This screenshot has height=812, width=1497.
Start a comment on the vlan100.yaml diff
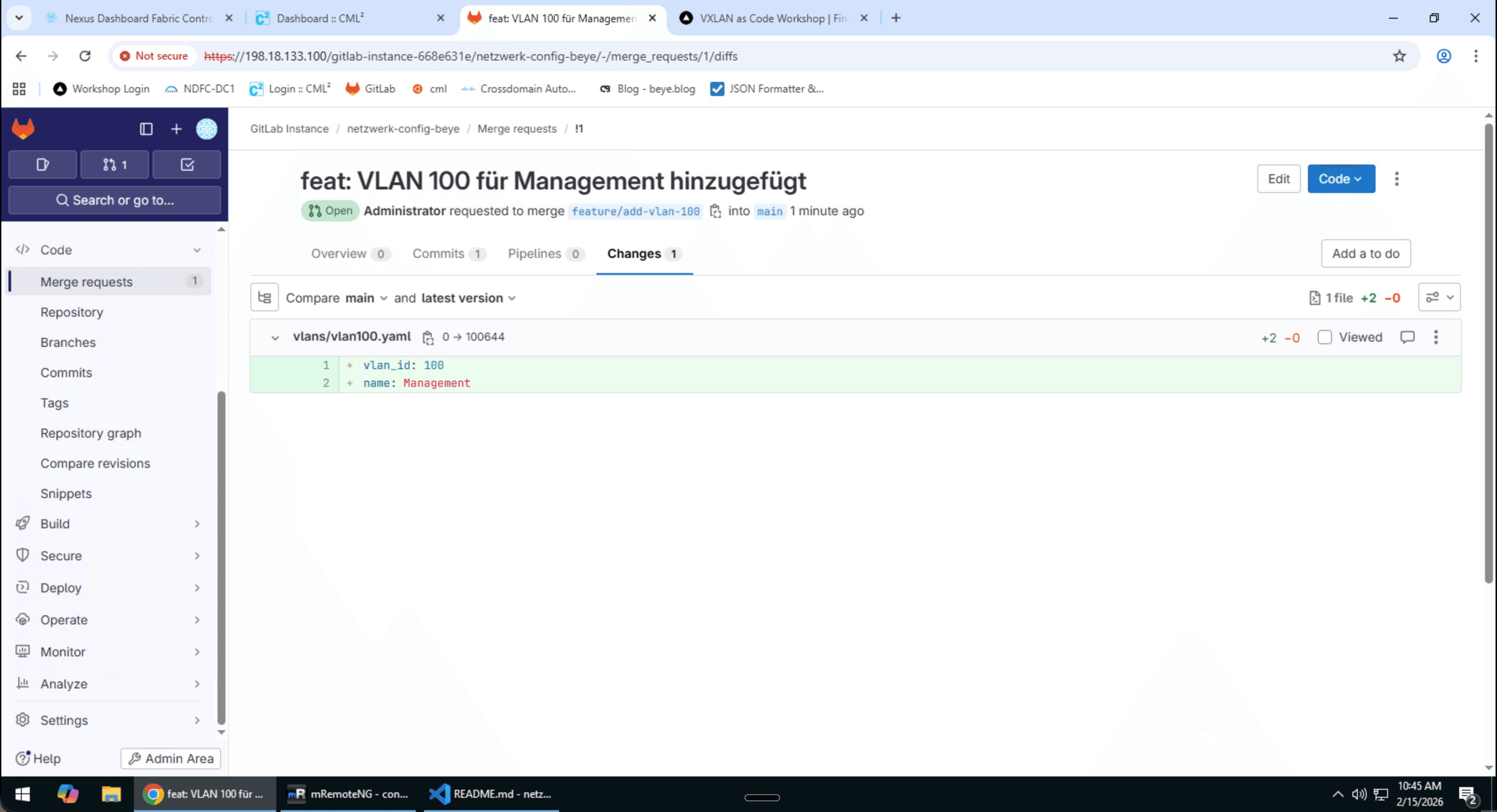point(1408,337)
